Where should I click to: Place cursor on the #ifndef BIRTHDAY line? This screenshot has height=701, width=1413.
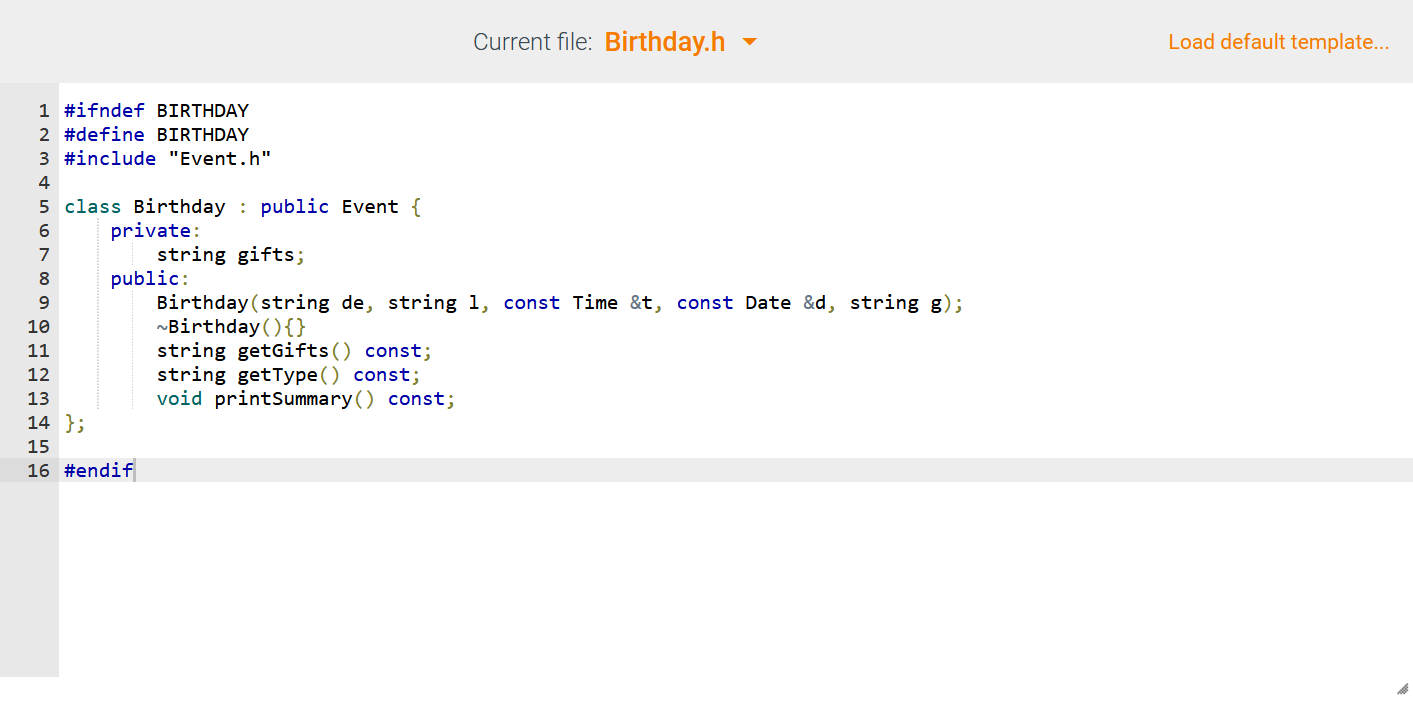coord(155,110)
